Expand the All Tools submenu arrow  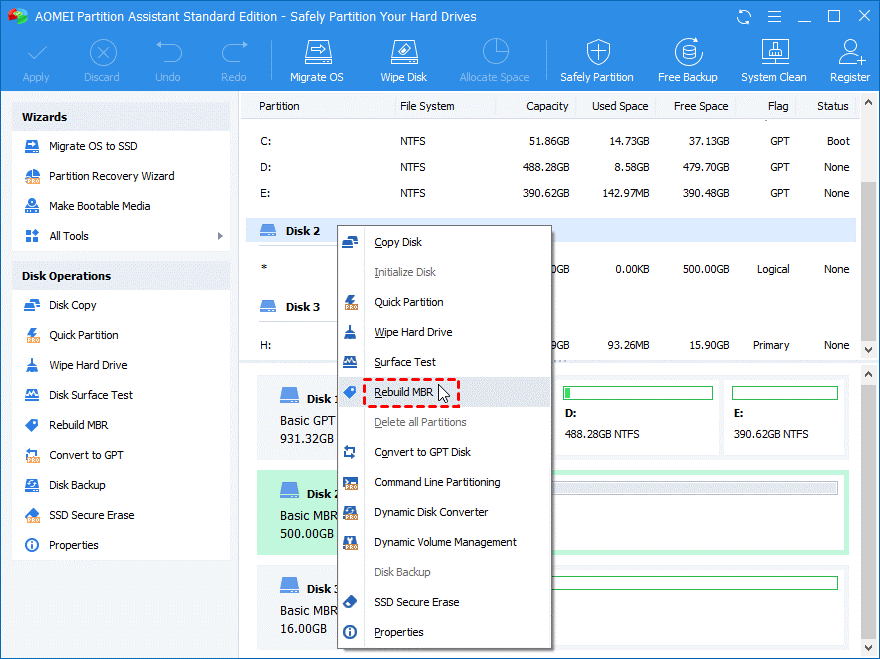tap(220, 236)
